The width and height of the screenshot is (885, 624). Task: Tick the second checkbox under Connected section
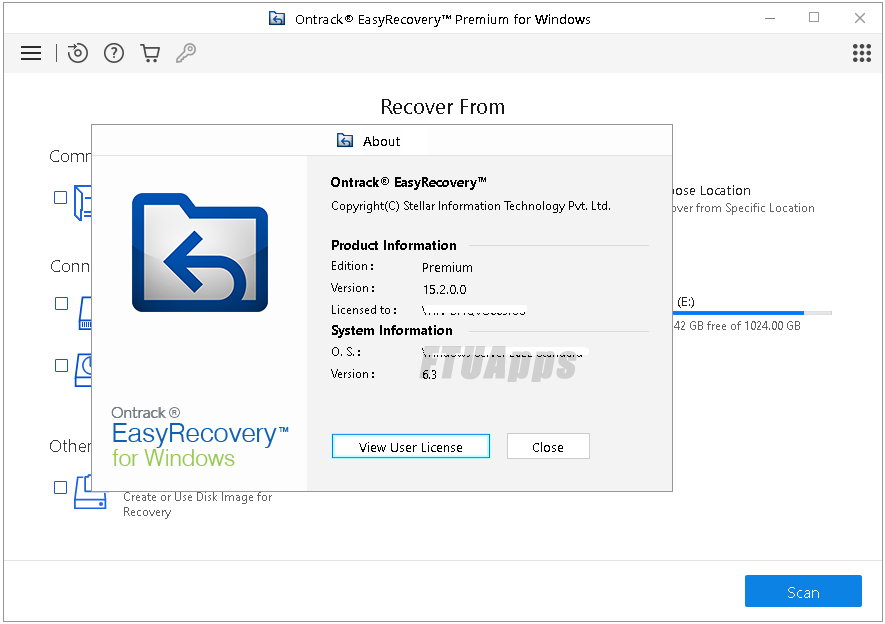click(x=61, y=366)
